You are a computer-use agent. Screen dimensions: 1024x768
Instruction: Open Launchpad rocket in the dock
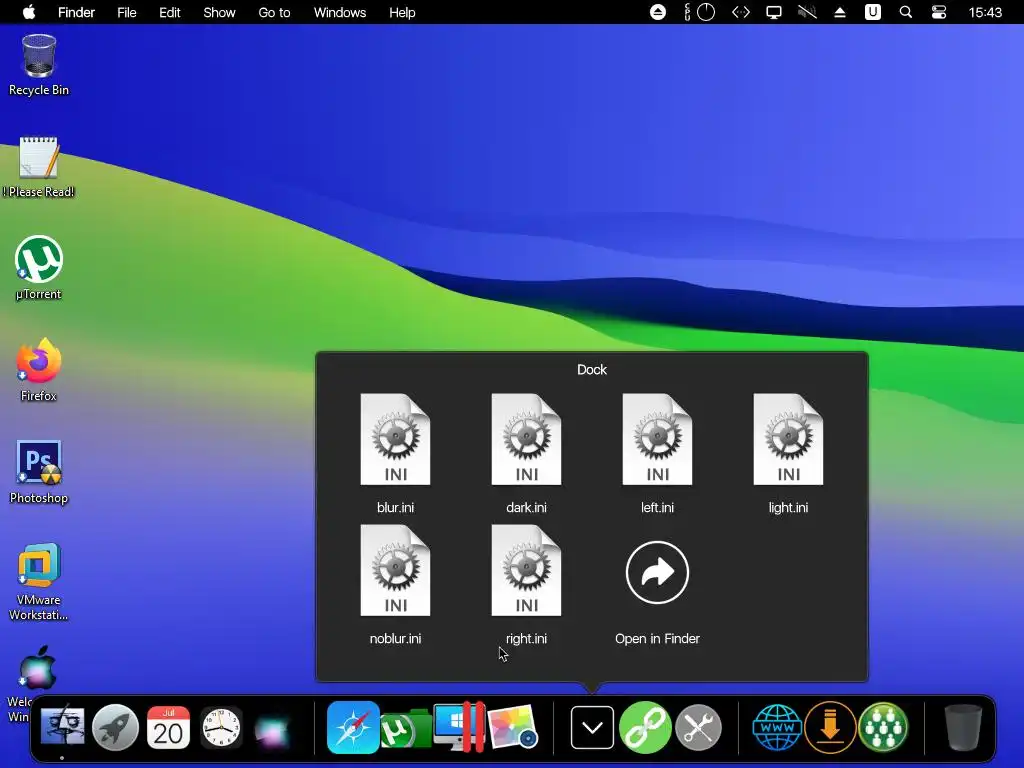pyautogui.click(x=115, y=727)
